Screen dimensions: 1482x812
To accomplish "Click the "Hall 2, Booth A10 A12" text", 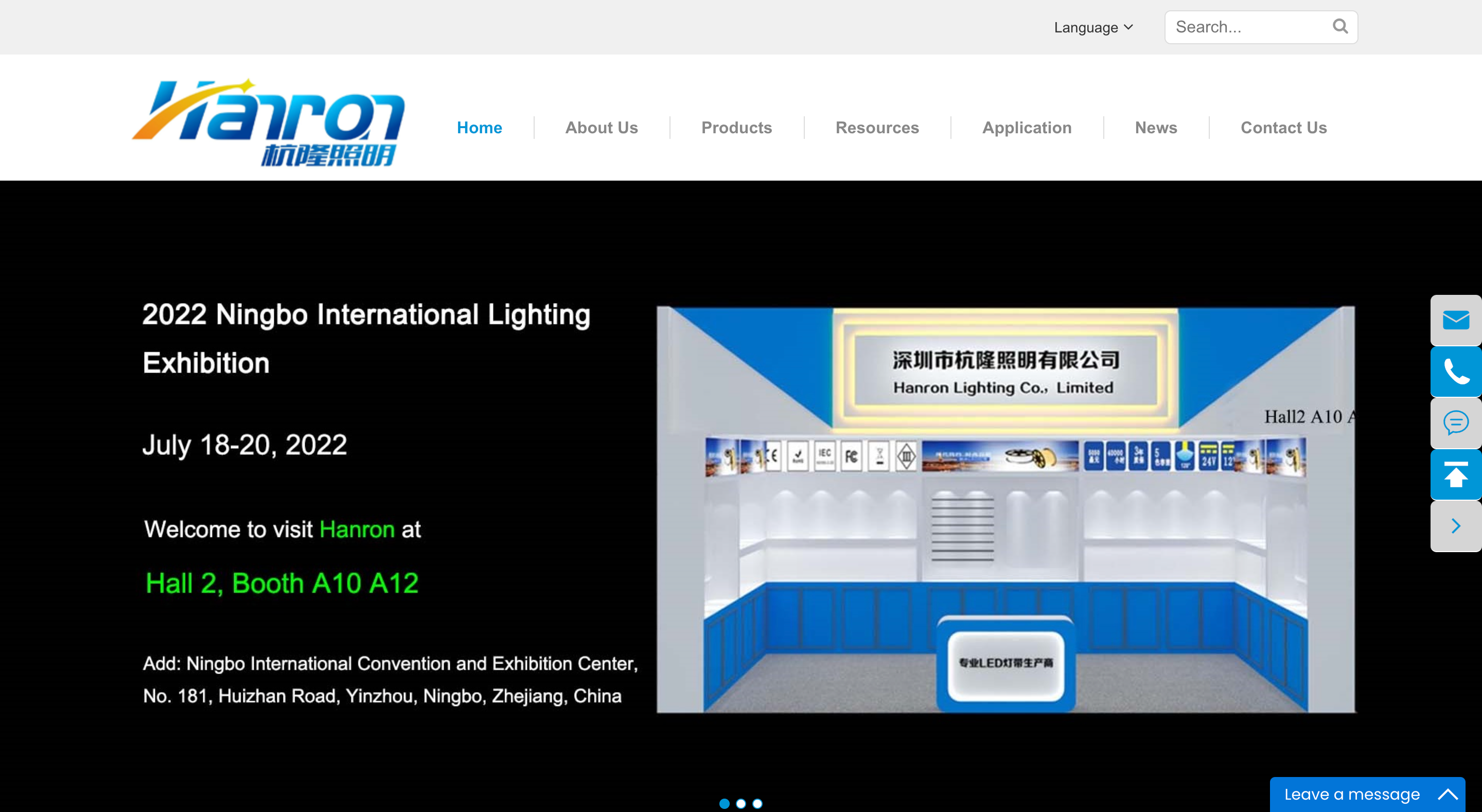I will (282, 583).
